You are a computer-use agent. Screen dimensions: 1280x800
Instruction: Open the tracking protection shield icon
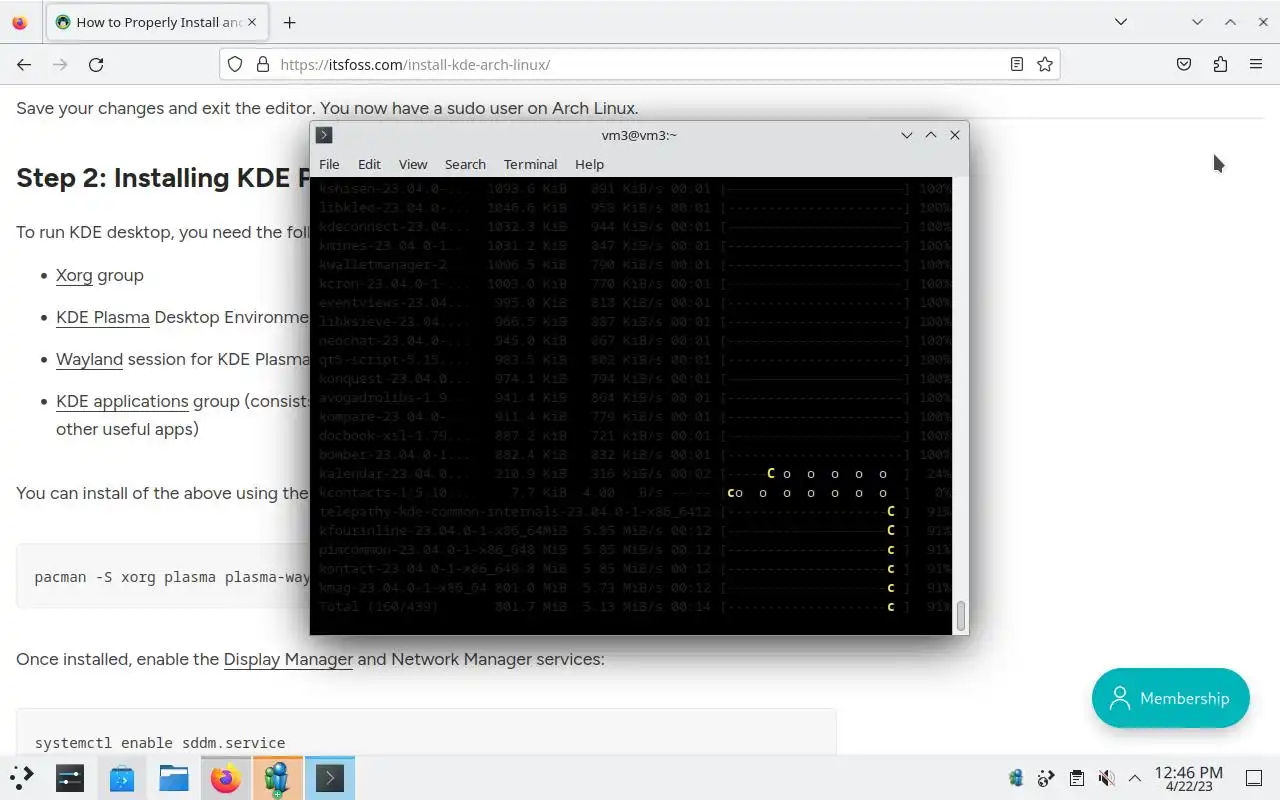pyautogui.click(x=235, y=64)
